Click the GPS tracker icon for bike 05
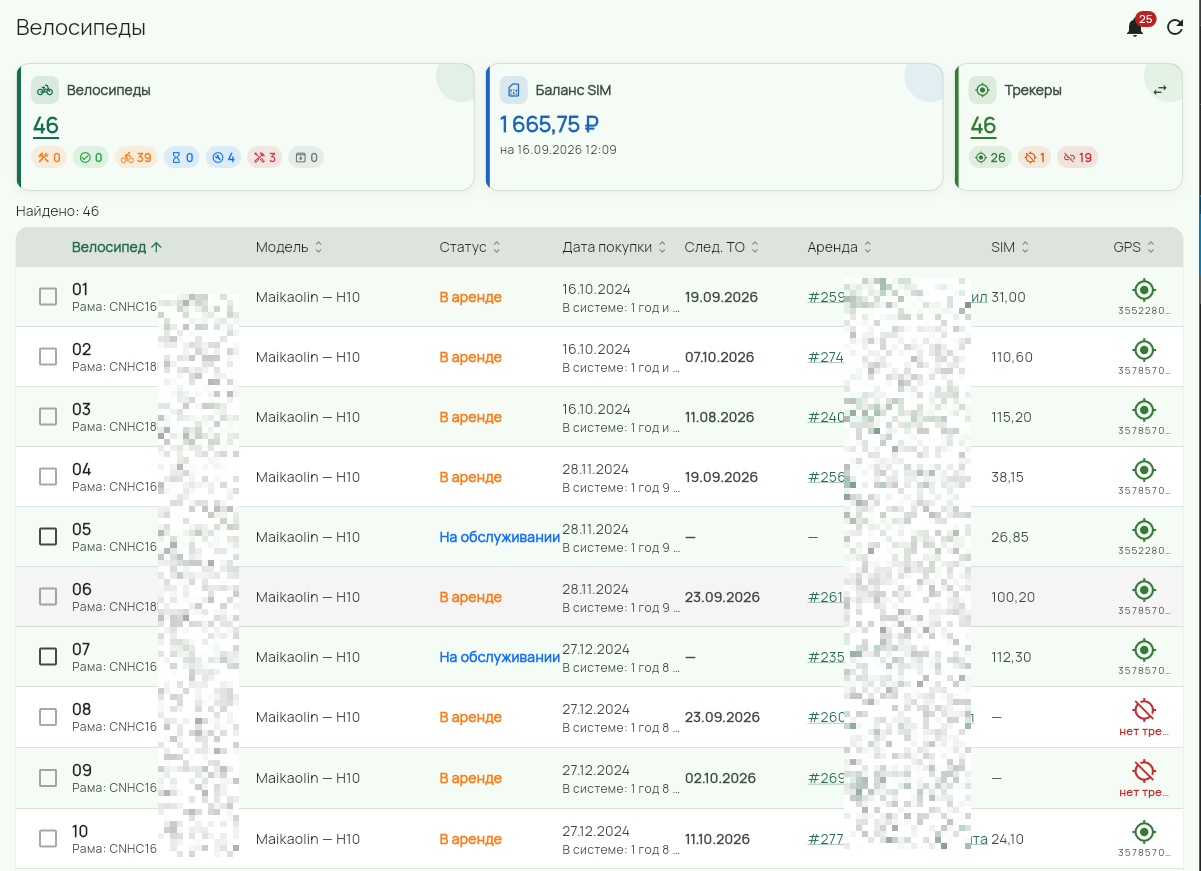Image resolution: width=1201 pixels, height=871 pixels. point(1144,530)
